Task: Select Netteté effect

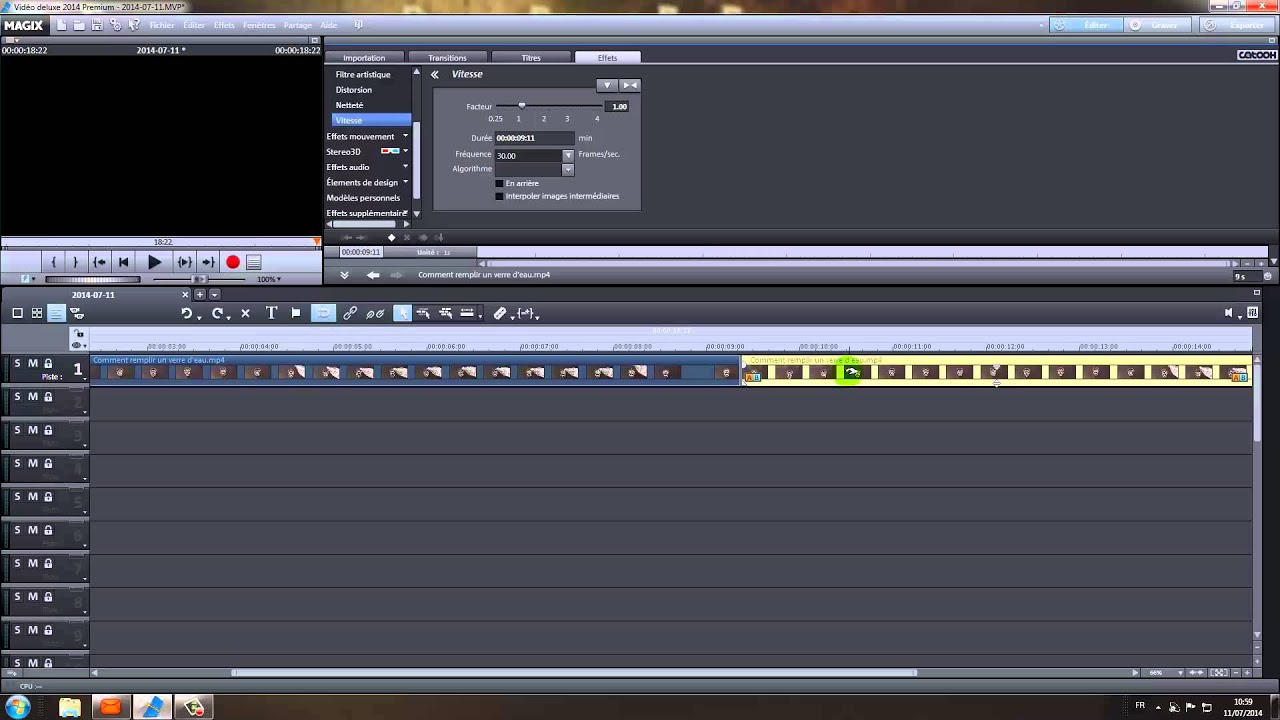Action: (350, 105)
